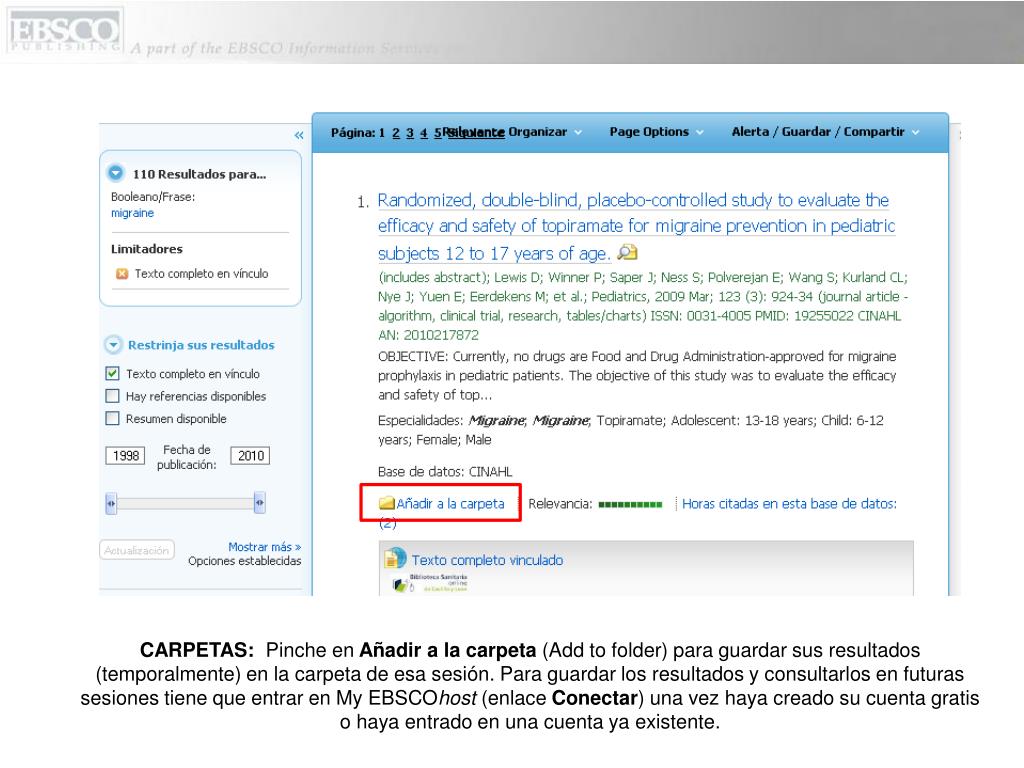Collapse the 110 Resultados para section
The image size is (1024, 768).
116,173
